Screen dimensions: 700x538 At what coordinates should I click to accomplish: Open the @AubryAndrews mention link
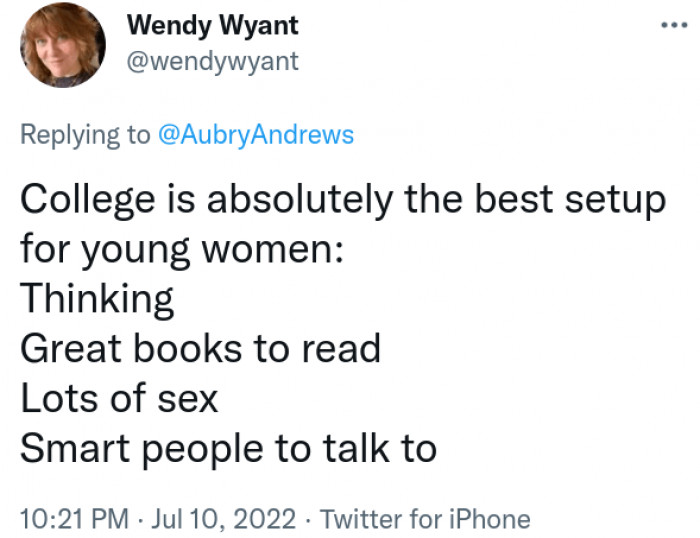(256, 134)
